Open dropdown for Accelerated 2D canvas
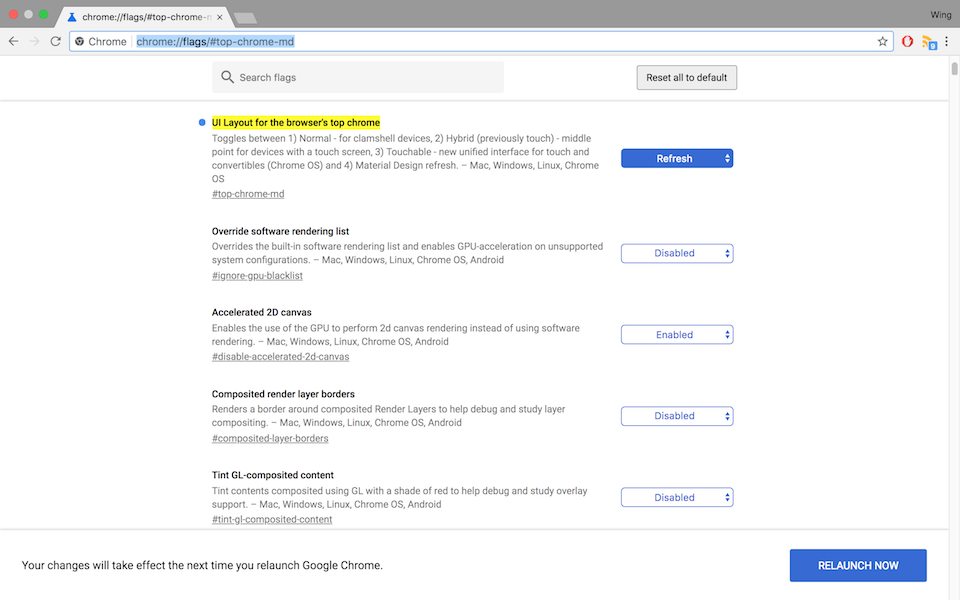Image resolution: width=960 pixels, height=600 pixels. point(677,335)
